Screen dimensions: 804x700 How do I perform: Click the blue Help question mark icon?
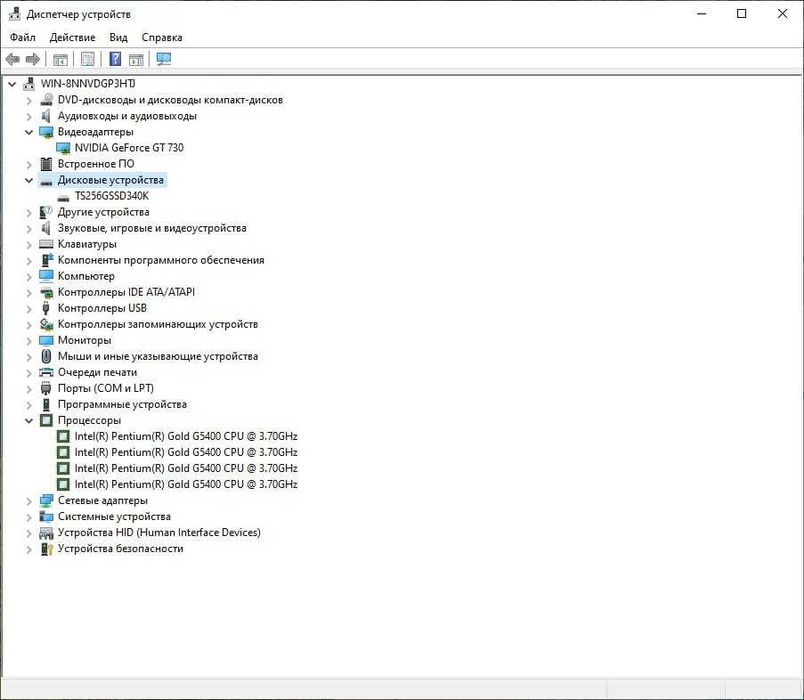[x=115, y=59]
